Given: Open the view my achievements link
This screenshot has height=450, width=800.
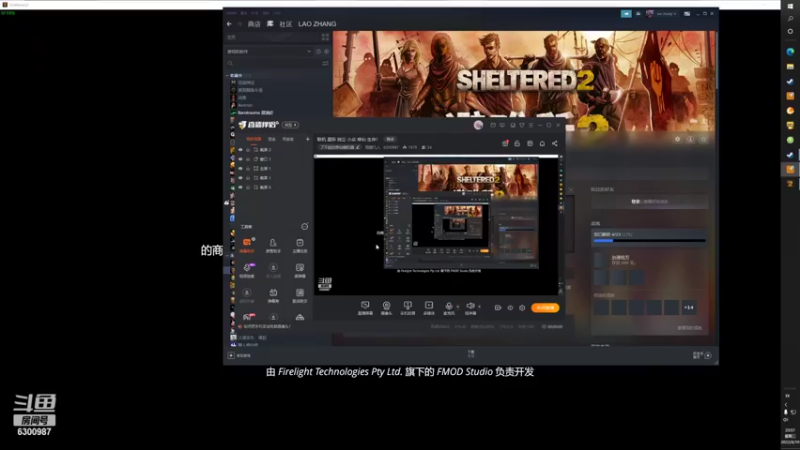Looking at the screenshot, I should pos(689,328).
